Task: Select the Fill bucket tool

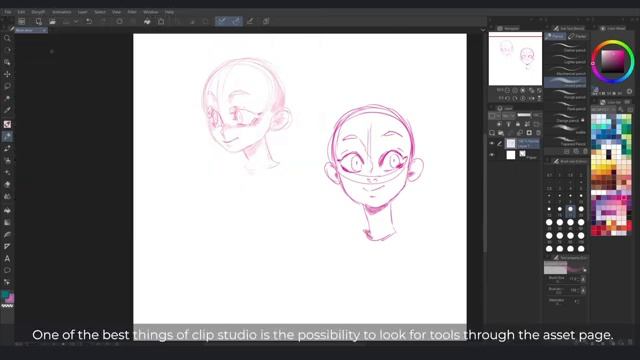Action: click(x=7, y=211)
